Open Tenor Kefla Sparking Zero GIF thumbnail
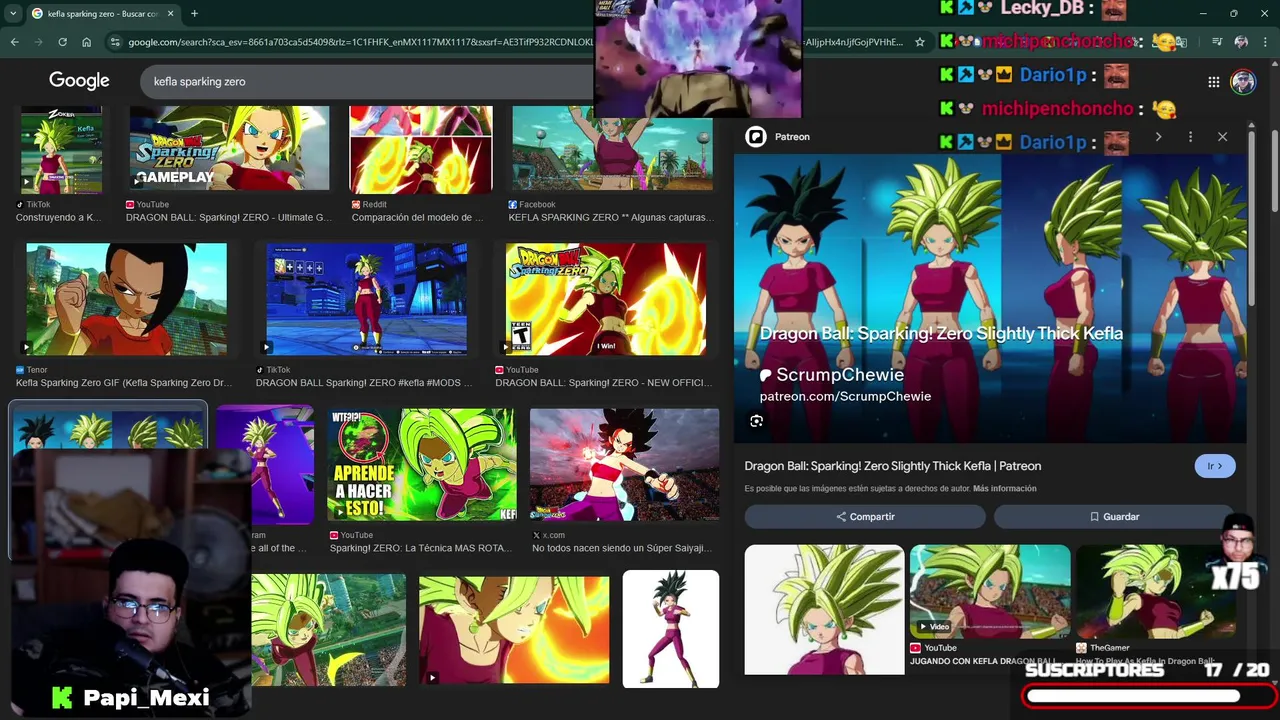 (127, 299)
